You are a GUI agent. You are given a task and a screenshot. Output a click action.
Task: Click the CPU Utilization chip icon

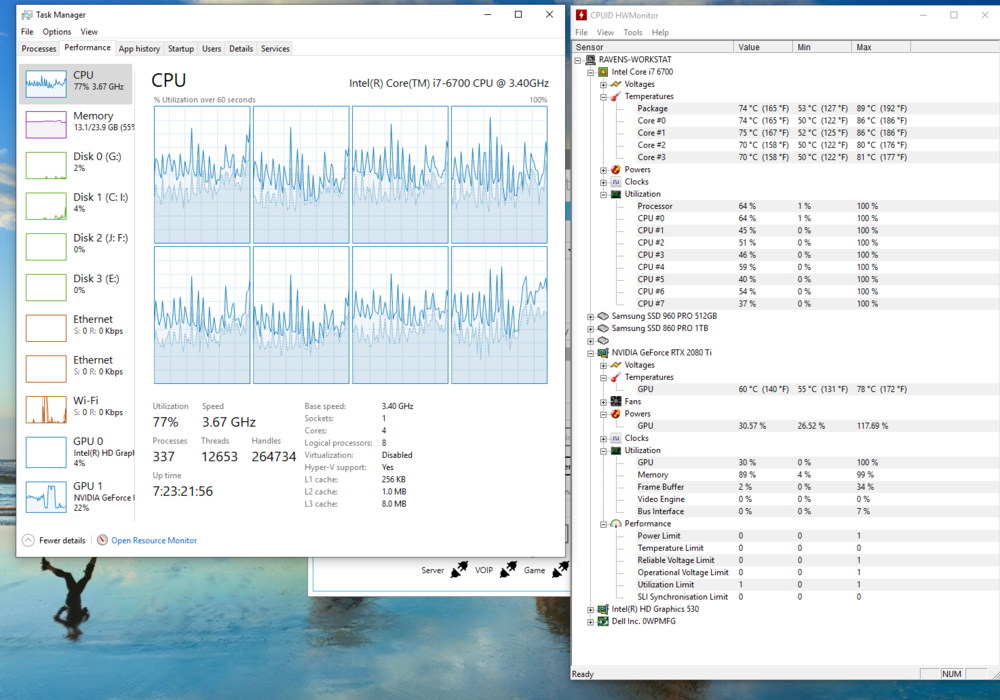coord(615,194)
